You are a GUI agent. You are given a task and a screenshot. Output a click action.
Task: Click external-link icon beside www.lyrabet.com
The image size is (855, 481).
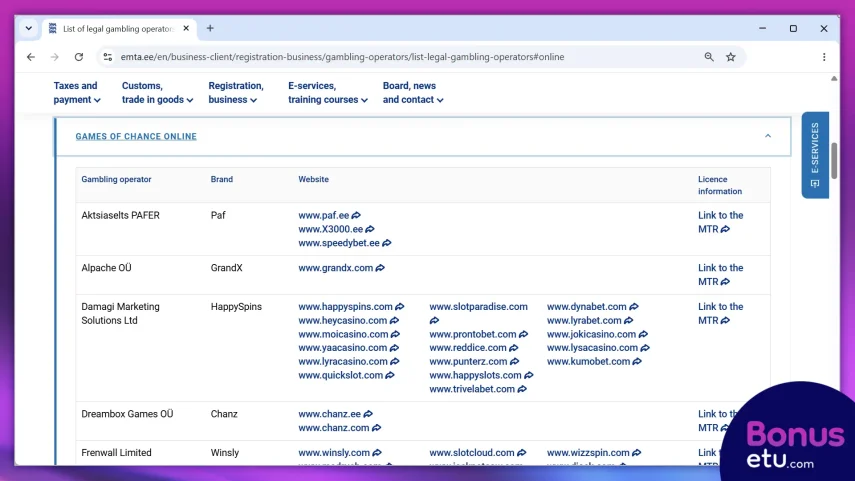click(x=629, y=320)
